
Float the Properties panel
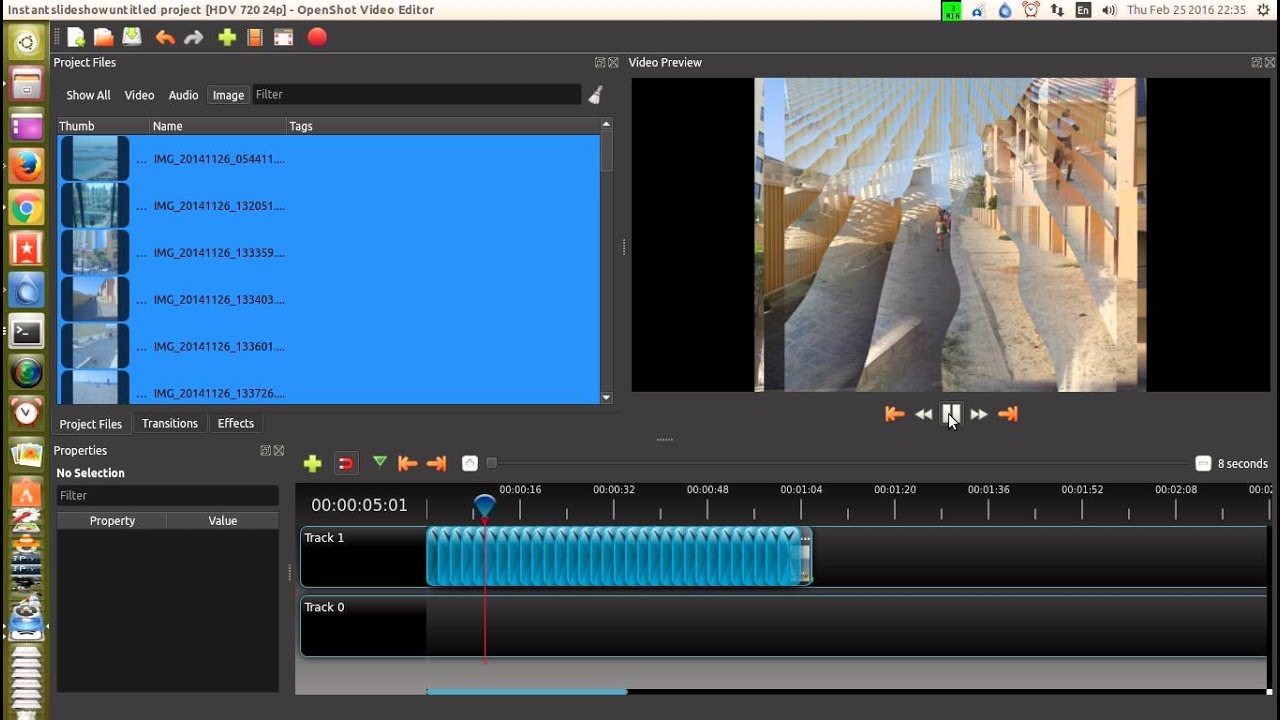pos(265,450)
